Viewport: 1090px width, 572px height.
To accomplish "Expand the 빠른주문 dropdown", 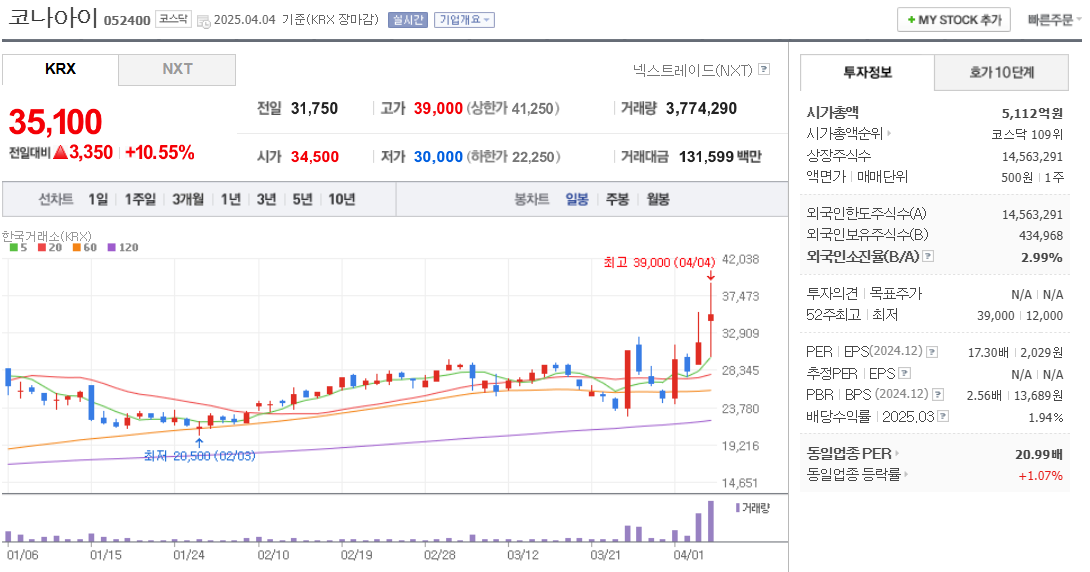I will [1055, 20].
